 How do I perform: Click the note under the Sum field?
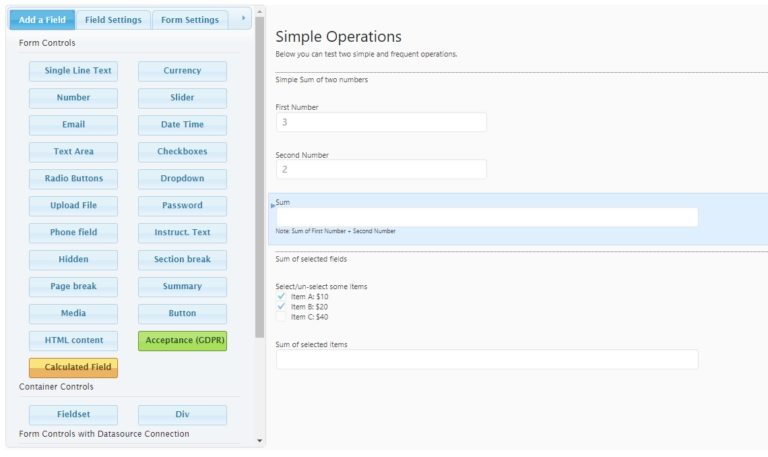pos(336,231)
